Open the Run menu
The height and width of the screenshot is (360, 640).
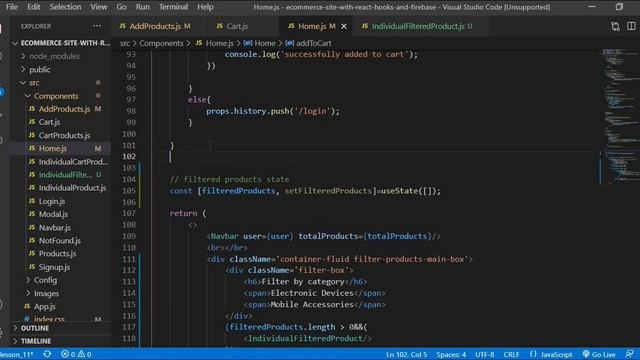click(x=142, y=7)
